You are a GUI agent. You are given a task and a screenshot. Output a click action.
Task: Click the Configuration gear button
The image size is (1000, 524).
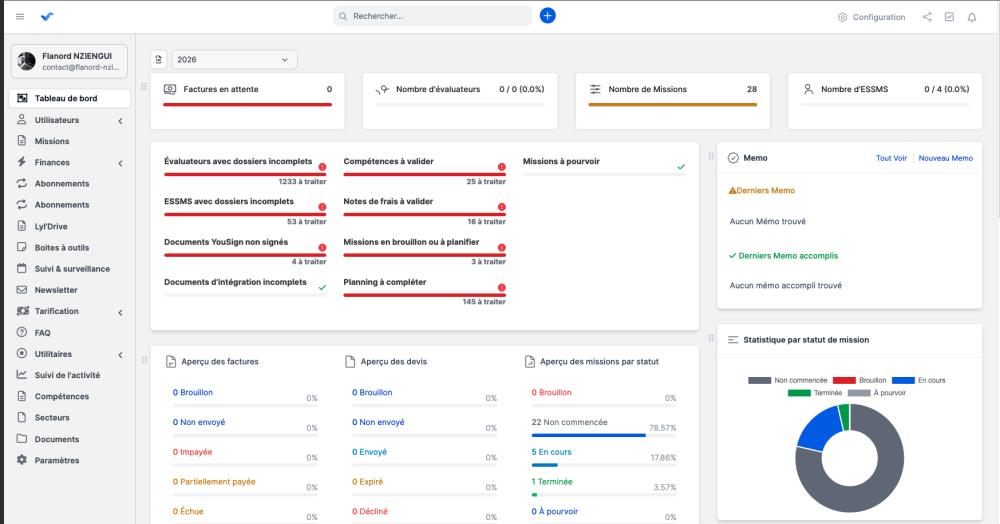coord(871,17)
